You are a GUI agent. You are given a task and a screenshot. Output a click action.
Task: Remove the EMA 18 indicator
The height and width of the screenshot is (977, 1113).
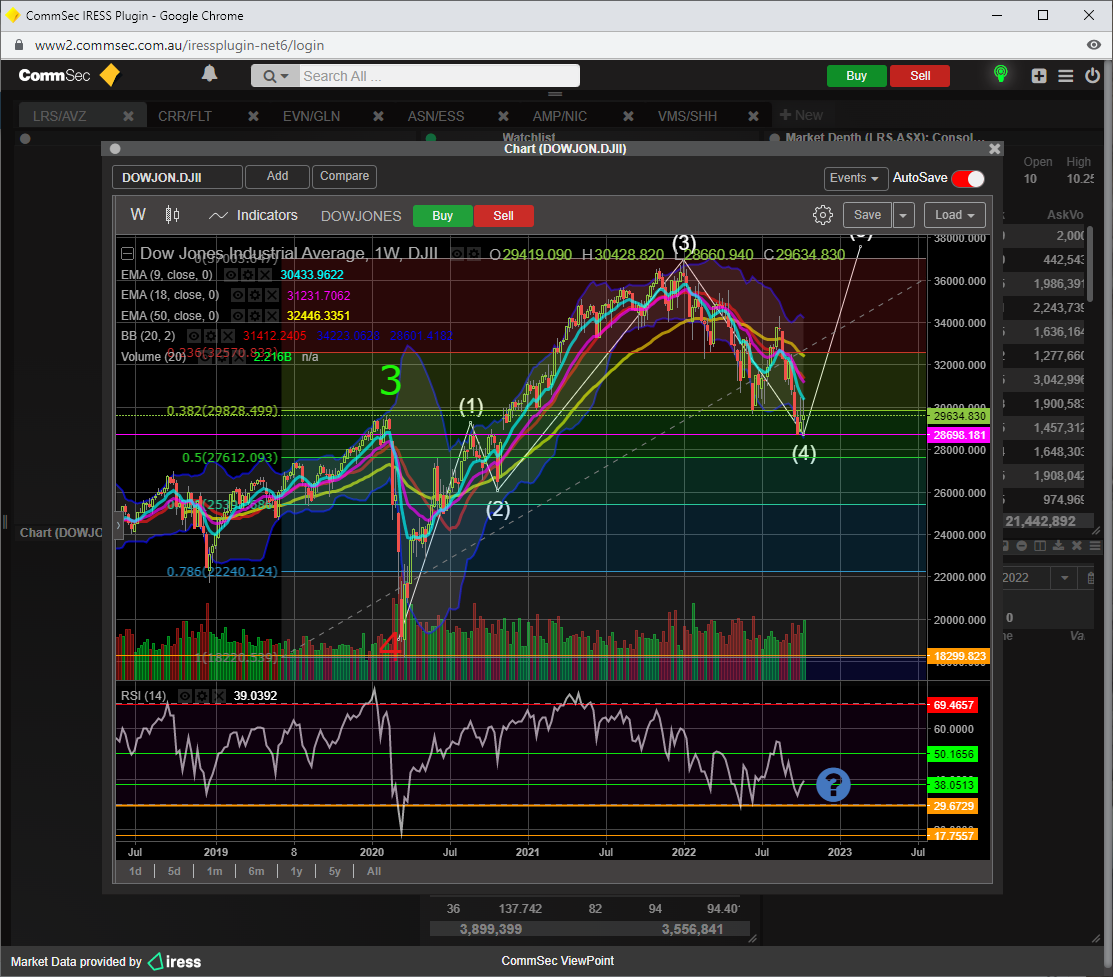pyautogui.click(x=271, y=295)
